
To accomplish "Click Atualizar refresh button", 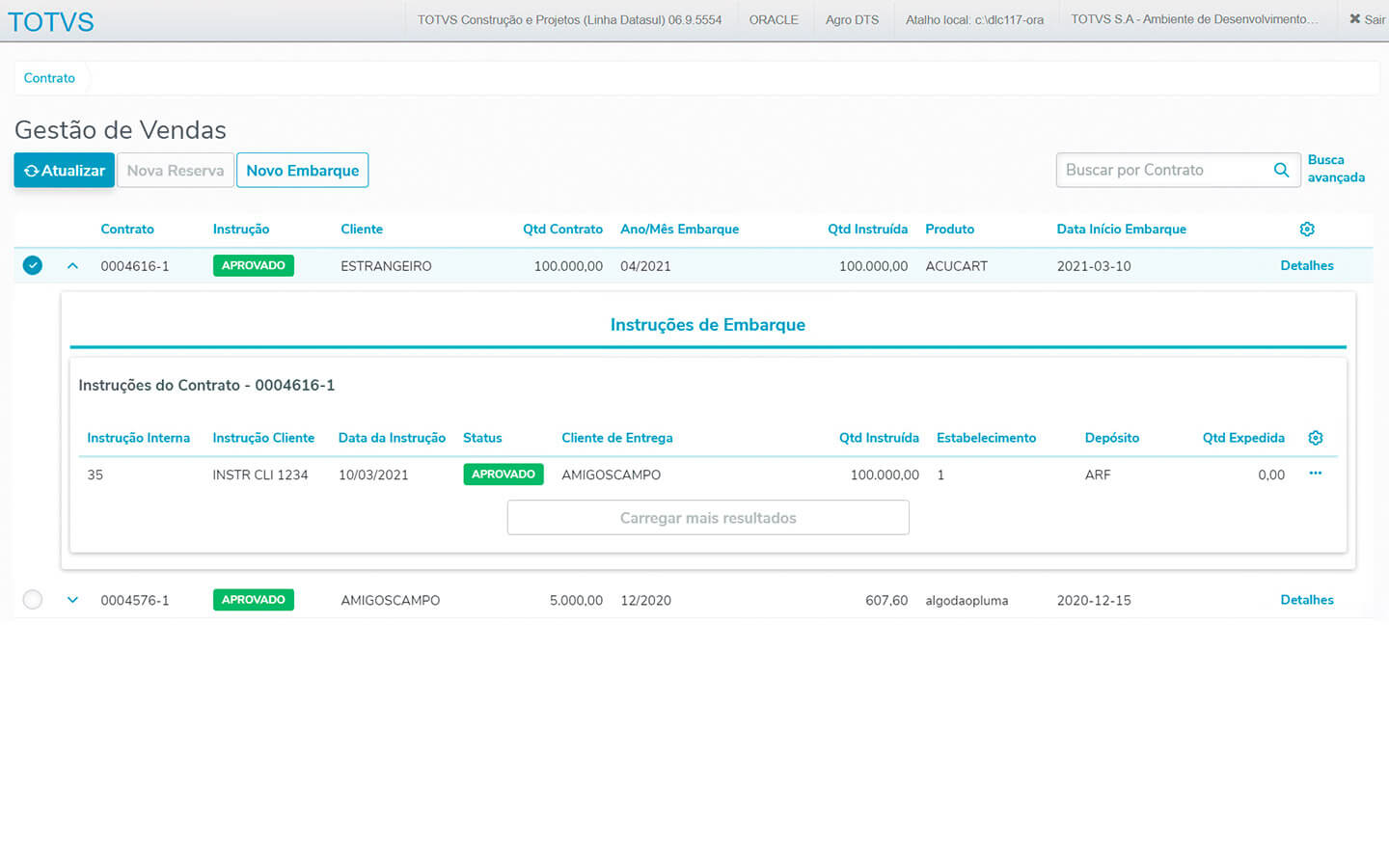I will coord(65,171).
